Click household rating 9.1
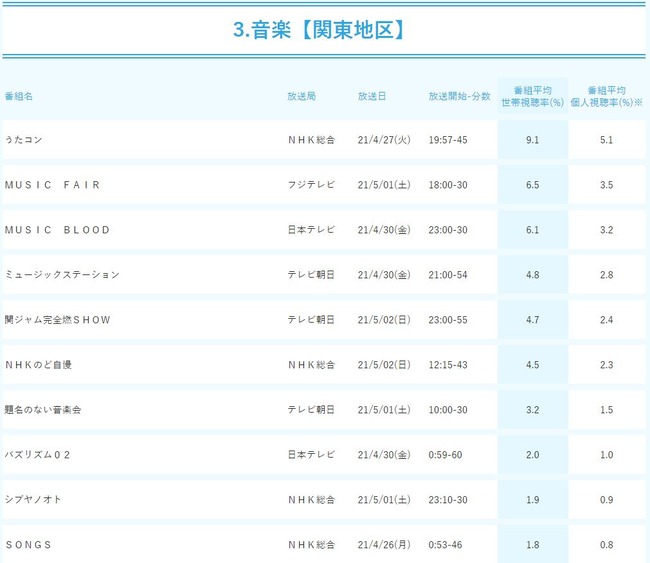 533,140
